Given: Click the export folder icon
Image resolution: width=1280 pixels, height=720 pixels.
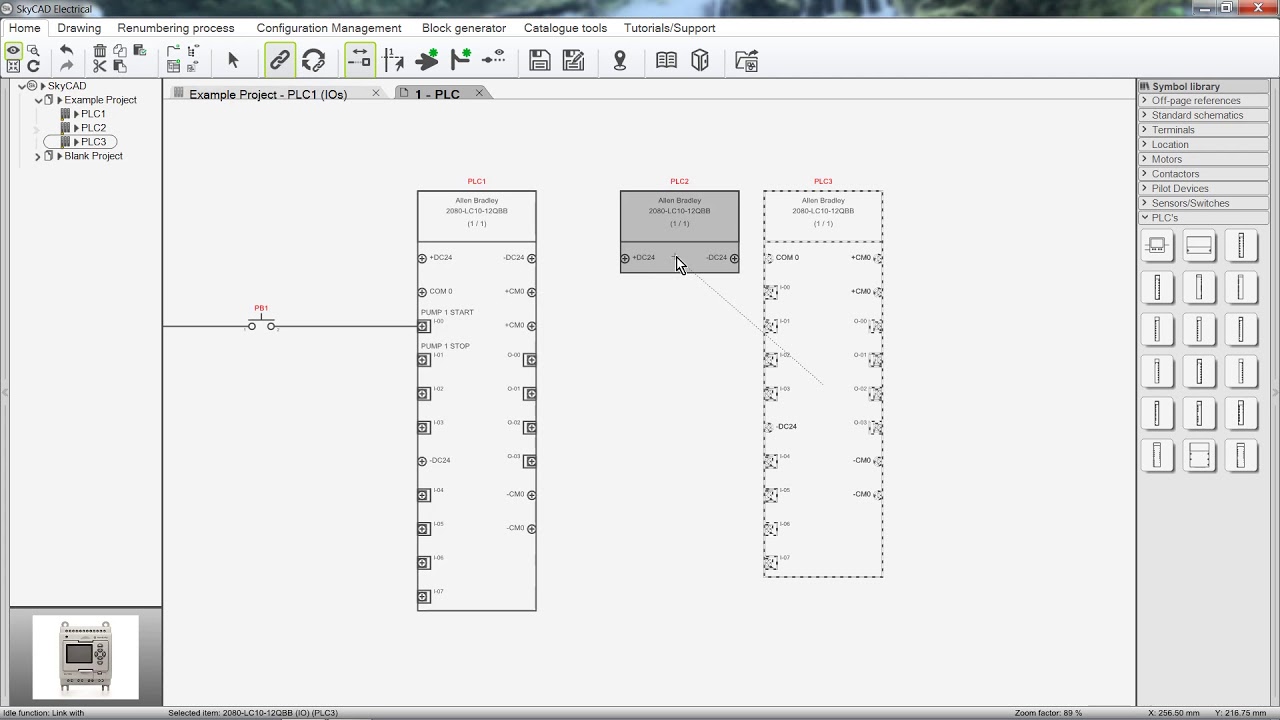Looking at the screenshot, I should pyautogui.click(x=746, y=60).
